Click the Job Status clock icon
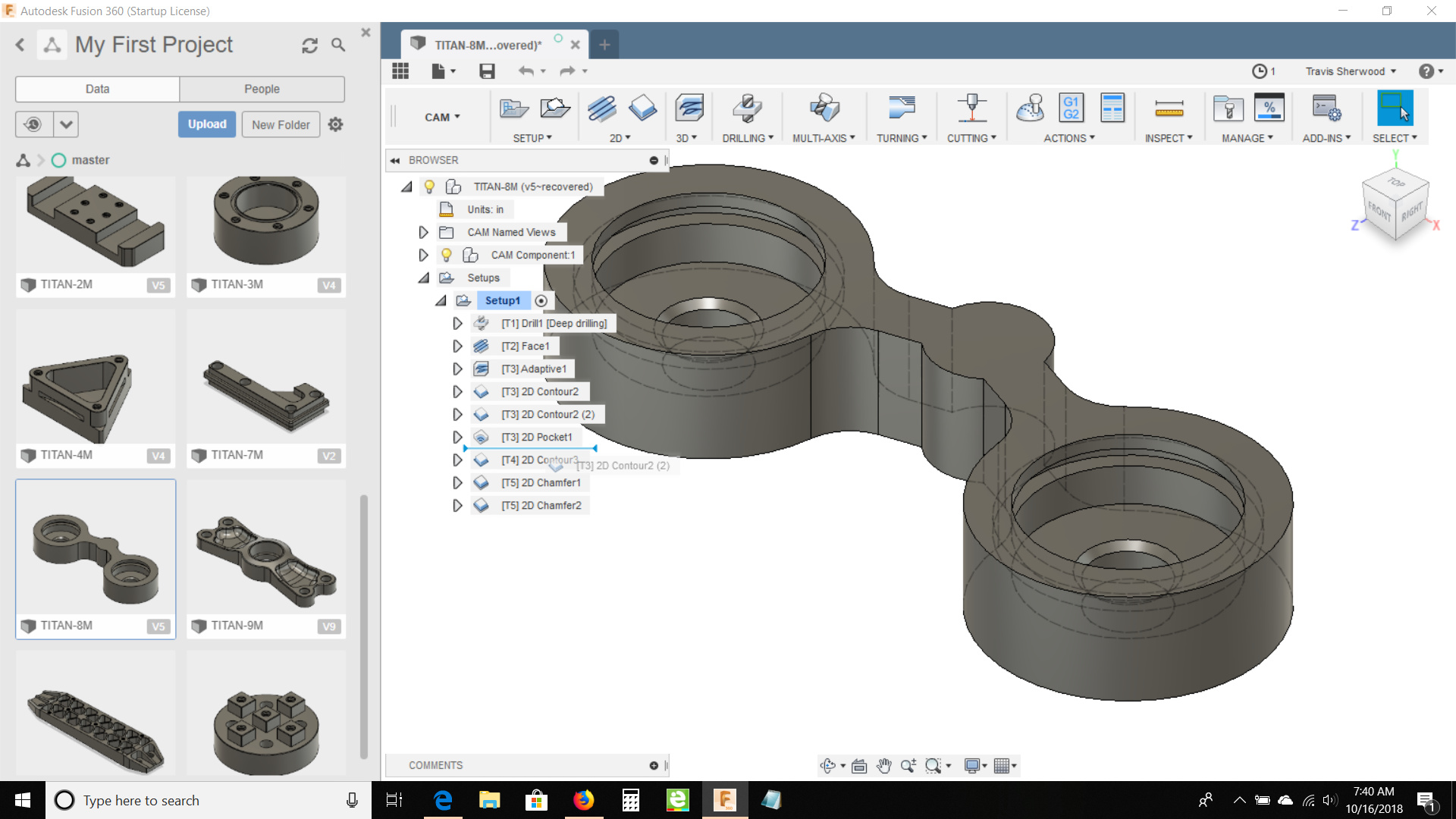 [1259, 71]
